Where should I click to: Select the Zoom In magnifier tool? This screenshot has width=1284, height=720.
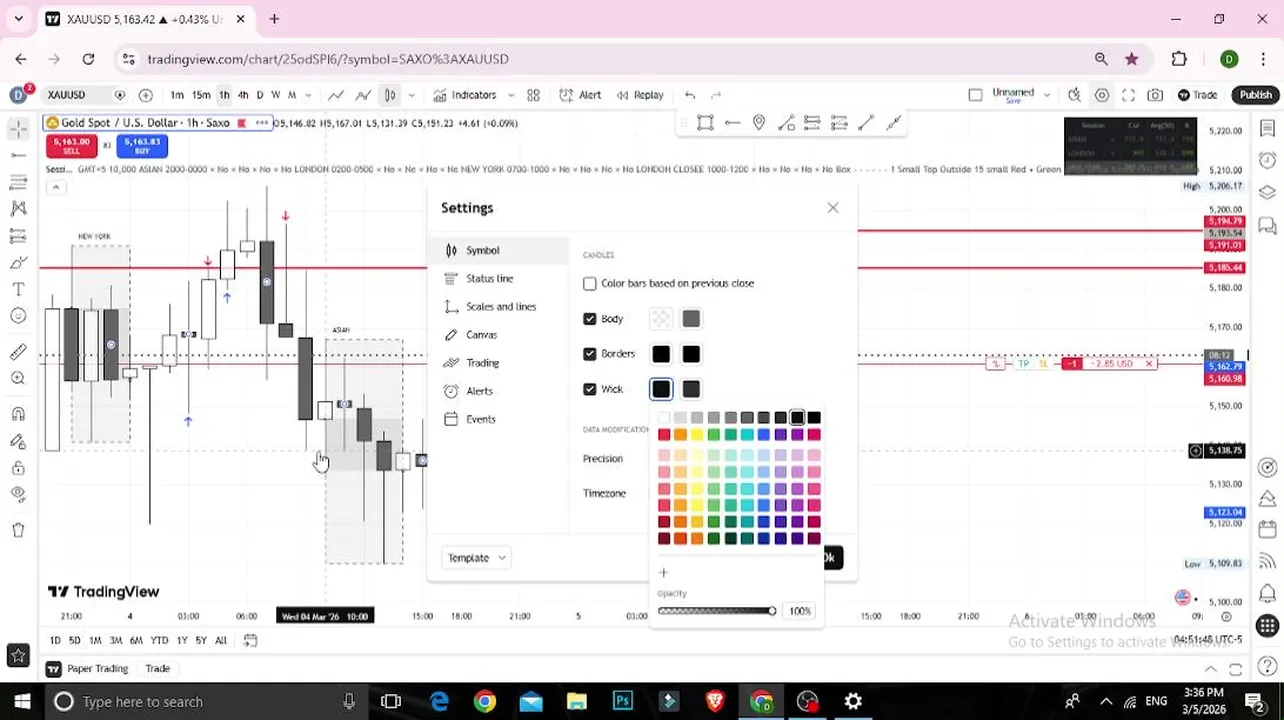(x=18, y=378)
